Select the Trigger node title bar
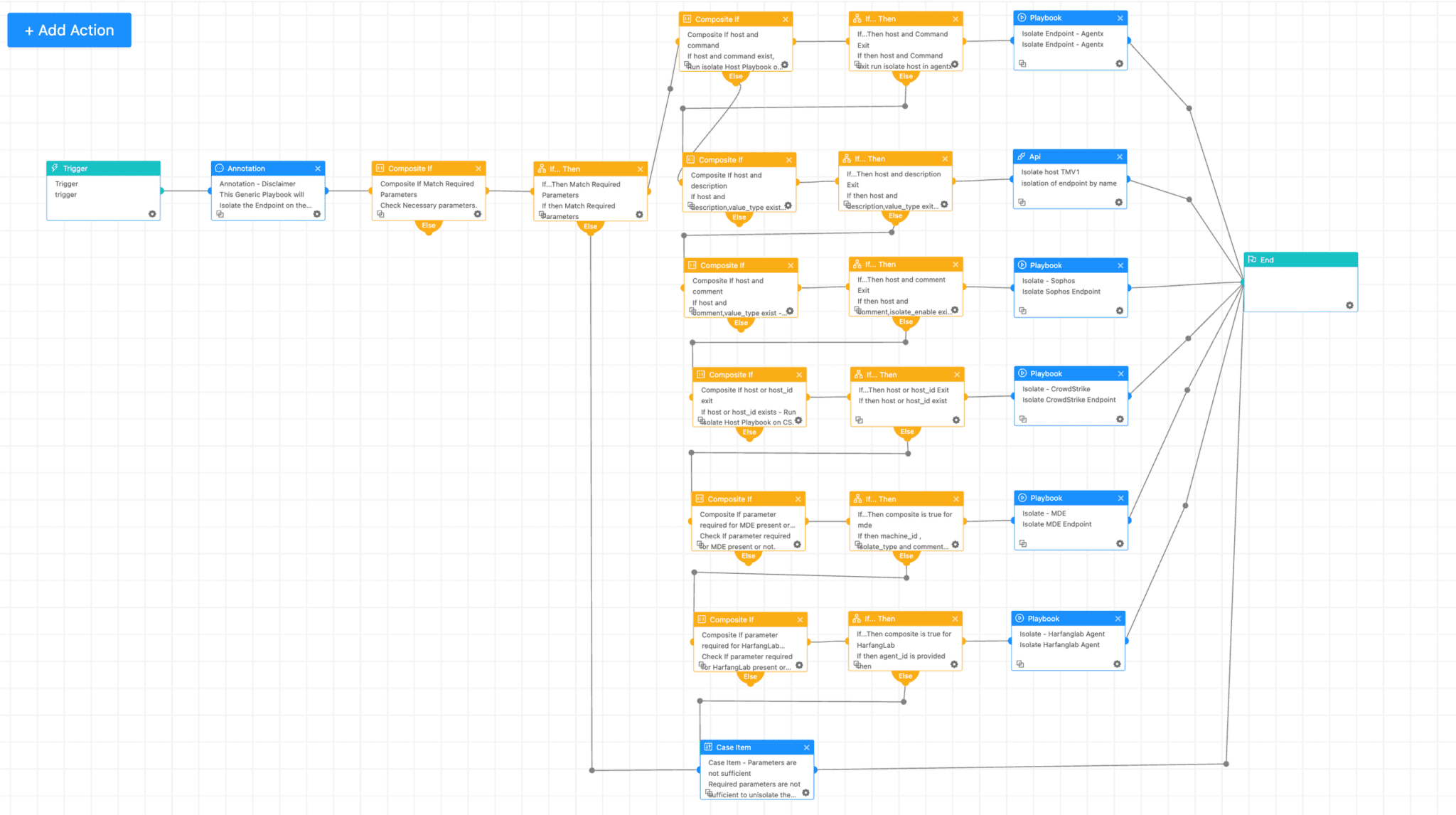This screenshot has width=1456, height=815. (103, 169)
